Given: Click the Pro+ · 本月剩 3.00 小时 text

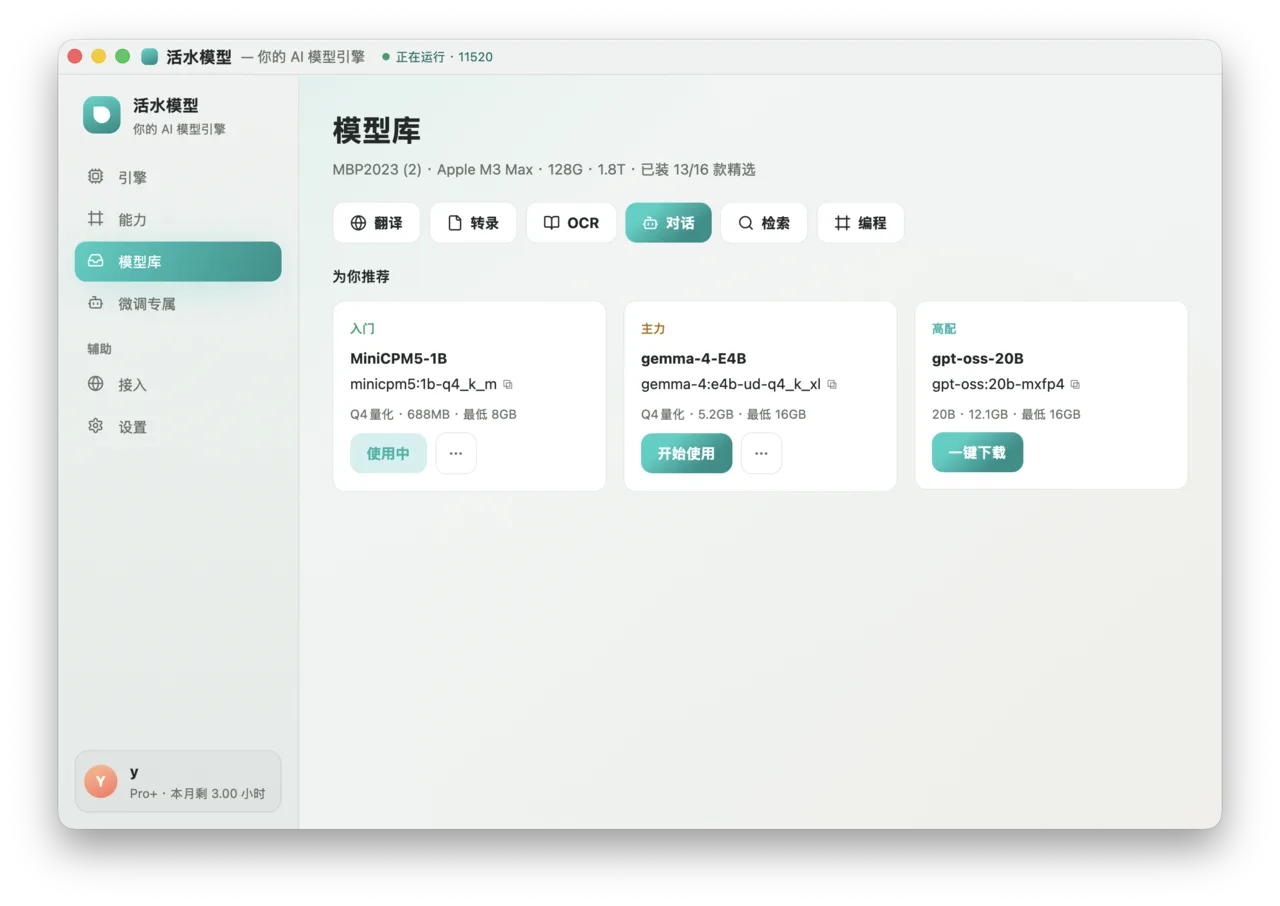Looking at the screenshot, I should point(197,793).
